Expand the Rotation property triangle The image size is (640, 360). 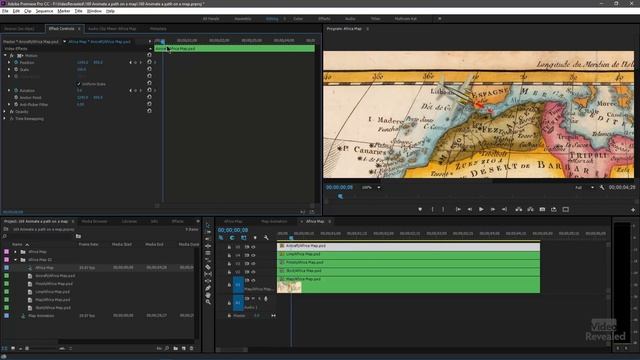tap(9, 90)
